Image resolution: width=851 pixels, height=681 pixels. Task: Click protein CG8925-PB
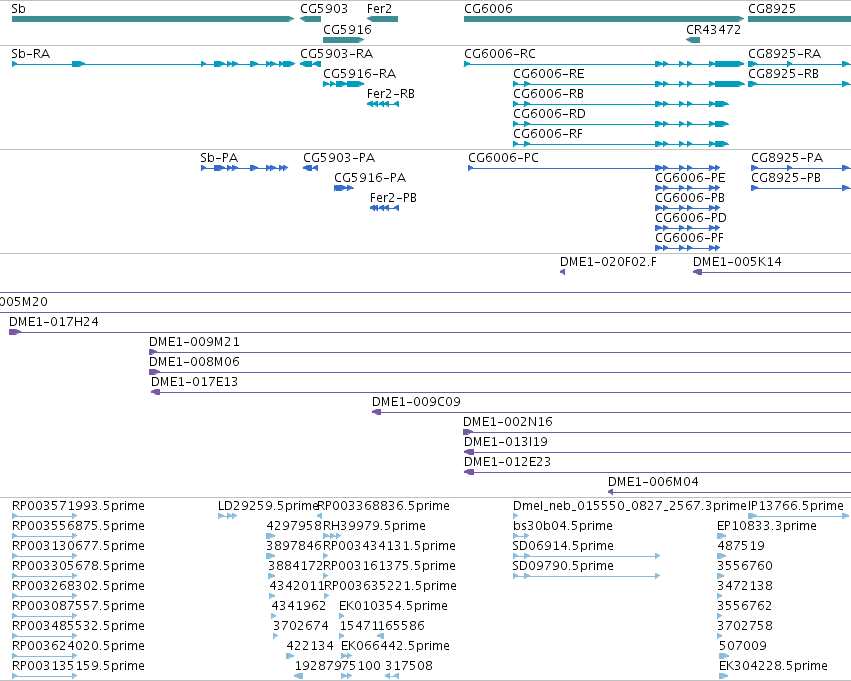point(786,178)
